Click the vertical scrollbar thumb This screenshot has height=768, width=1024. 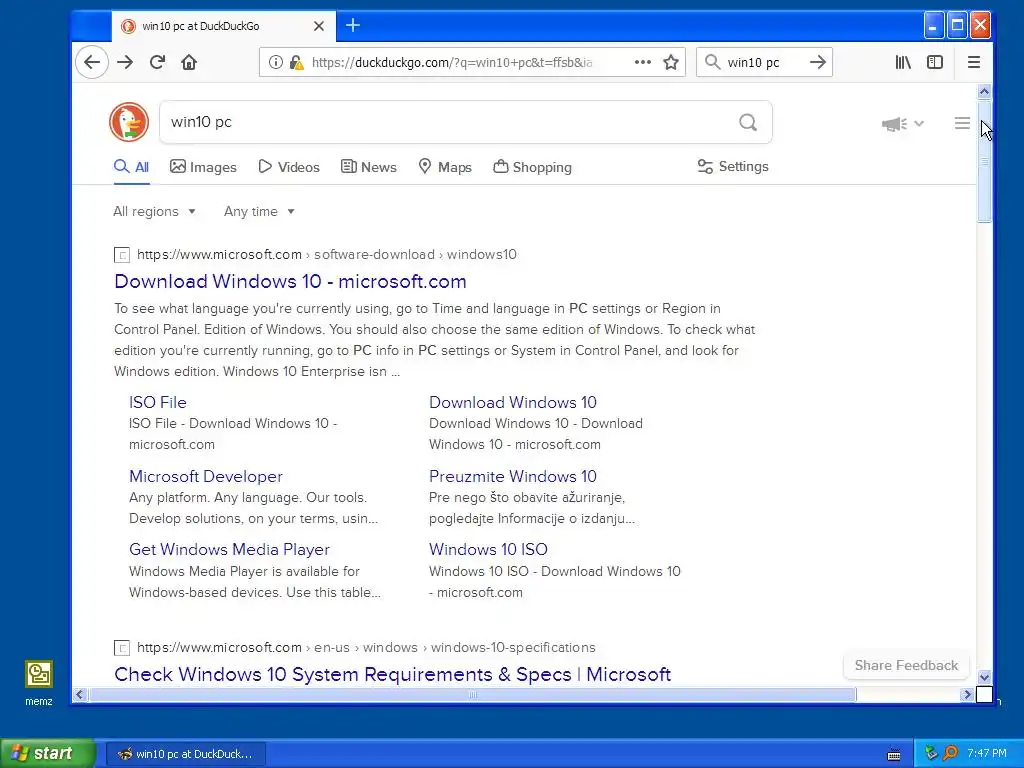pyautogui.click(x=984, y=161)
